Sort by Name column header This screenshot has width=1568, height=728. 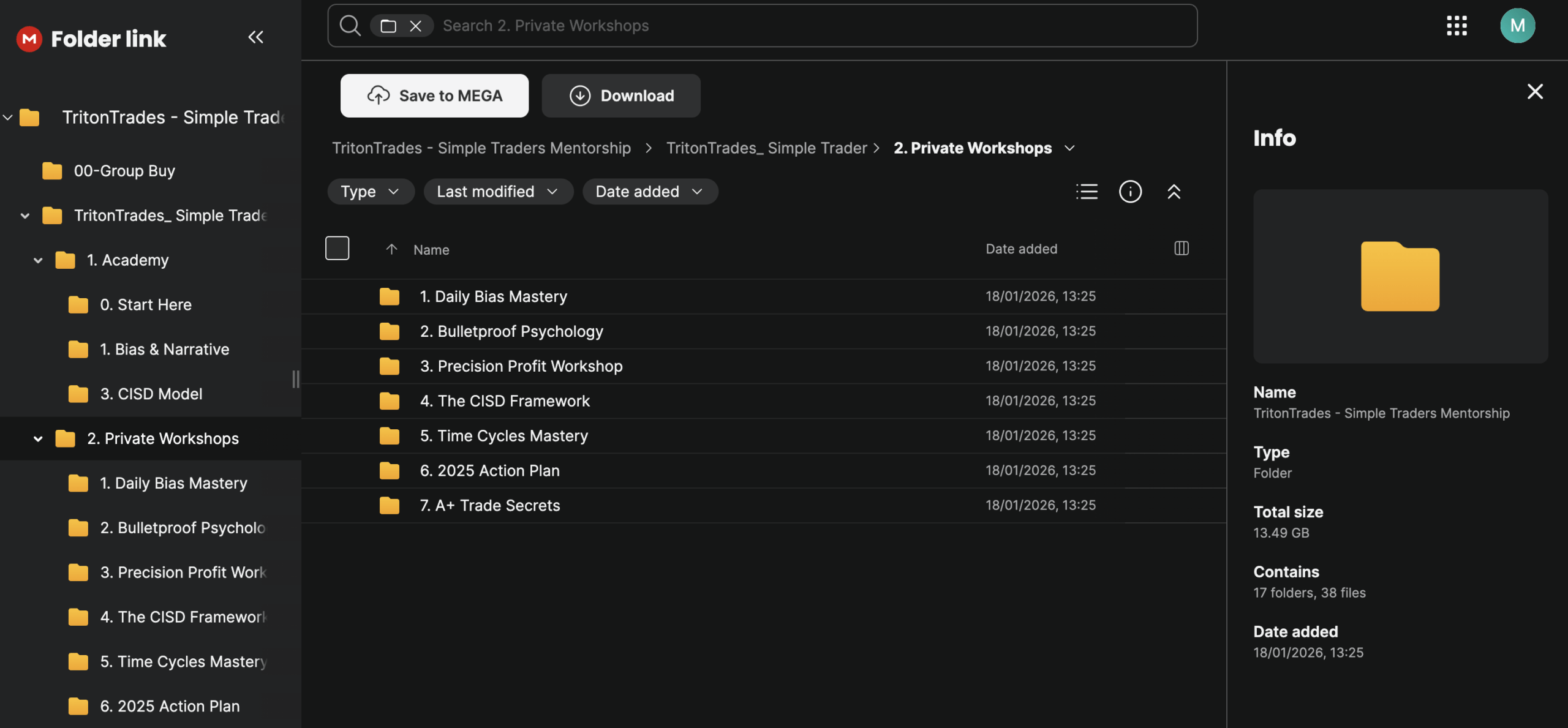coord(431,250)
